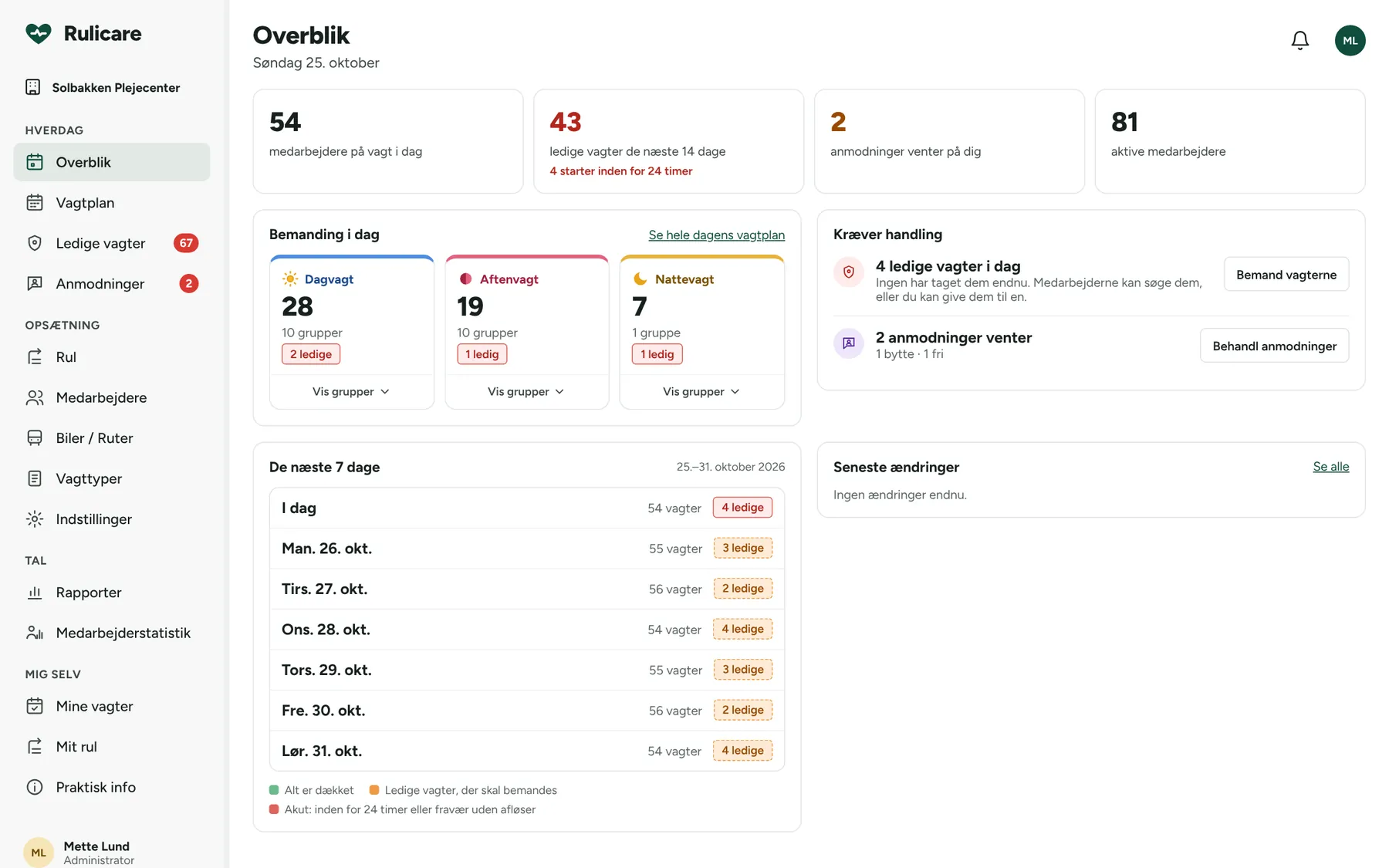Click 3 ledige tag on Tors. 29. okt.
Screen dimensions: 1389x868
742,669
